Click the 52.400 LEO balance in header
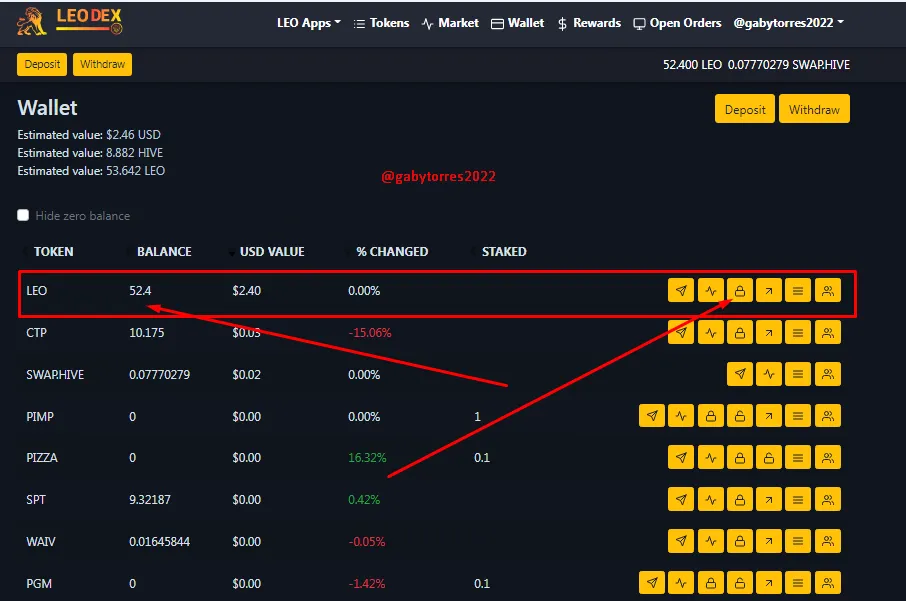This screenshot has width=906, height=601. pyautogui.click(x=692, y=65)
